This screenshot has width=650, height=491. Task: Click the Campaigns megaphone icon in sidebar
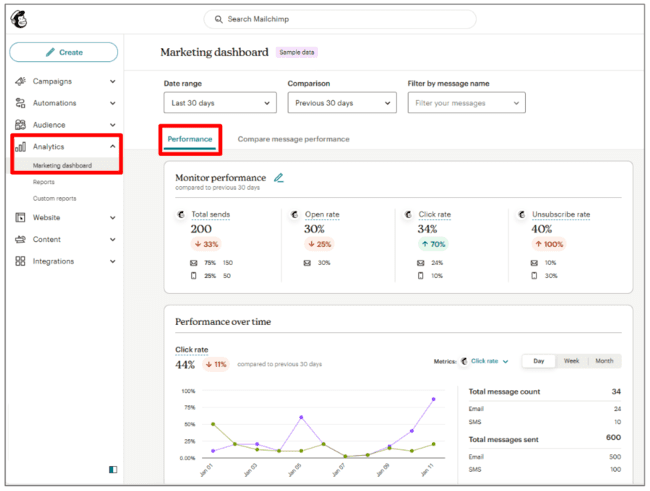pos(21,81)
